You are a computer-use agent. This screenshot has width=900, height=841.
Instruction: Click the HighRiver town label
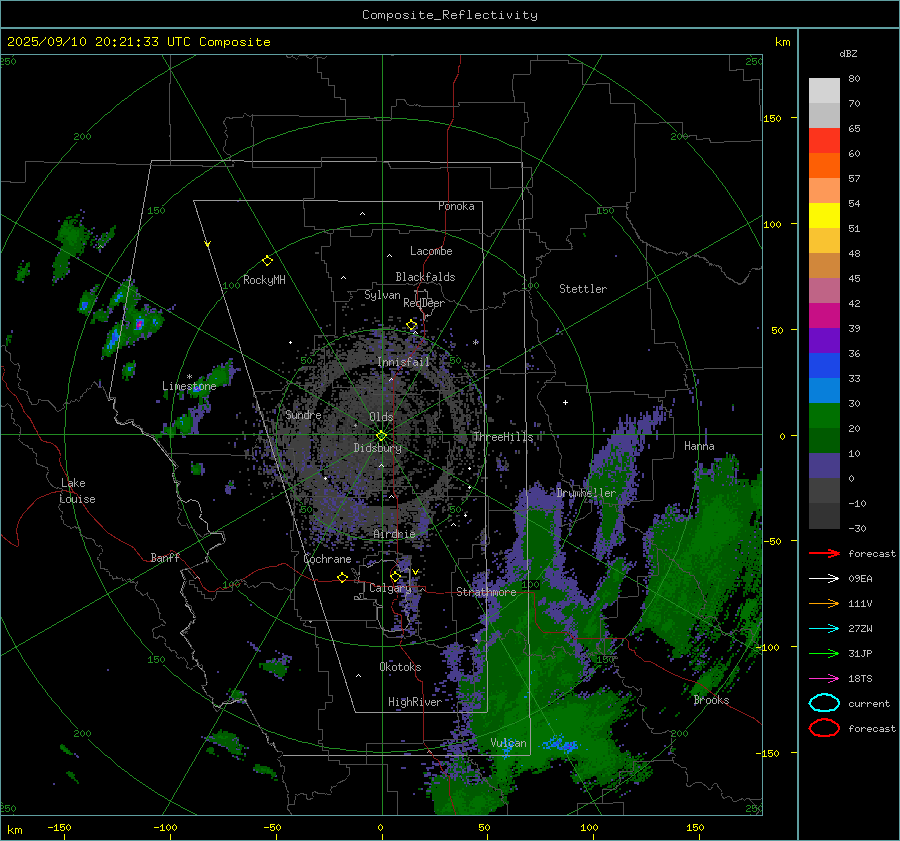(415, 702)
